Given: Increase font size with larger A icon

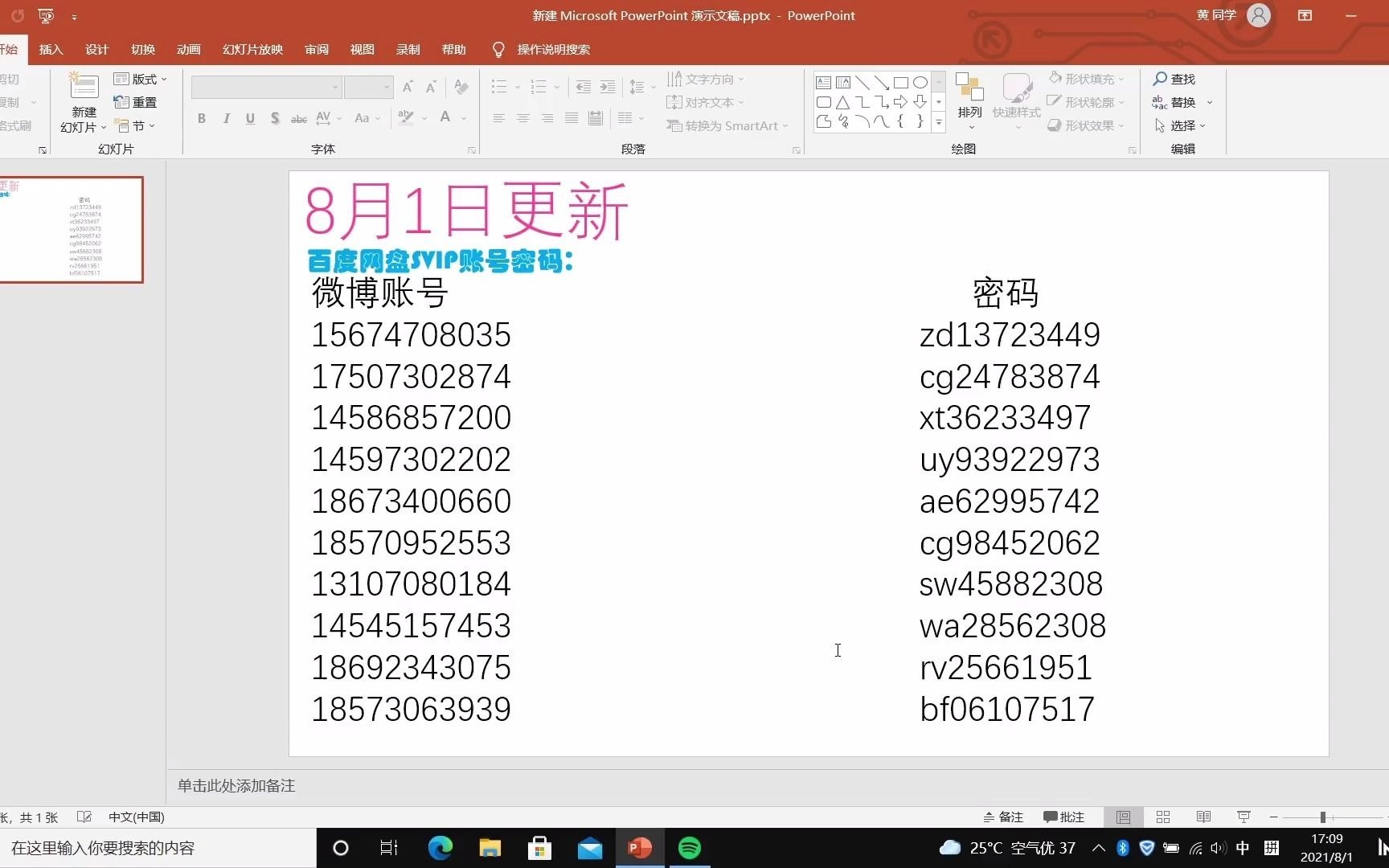Looking at the screenshot, I should pos(408,86).
